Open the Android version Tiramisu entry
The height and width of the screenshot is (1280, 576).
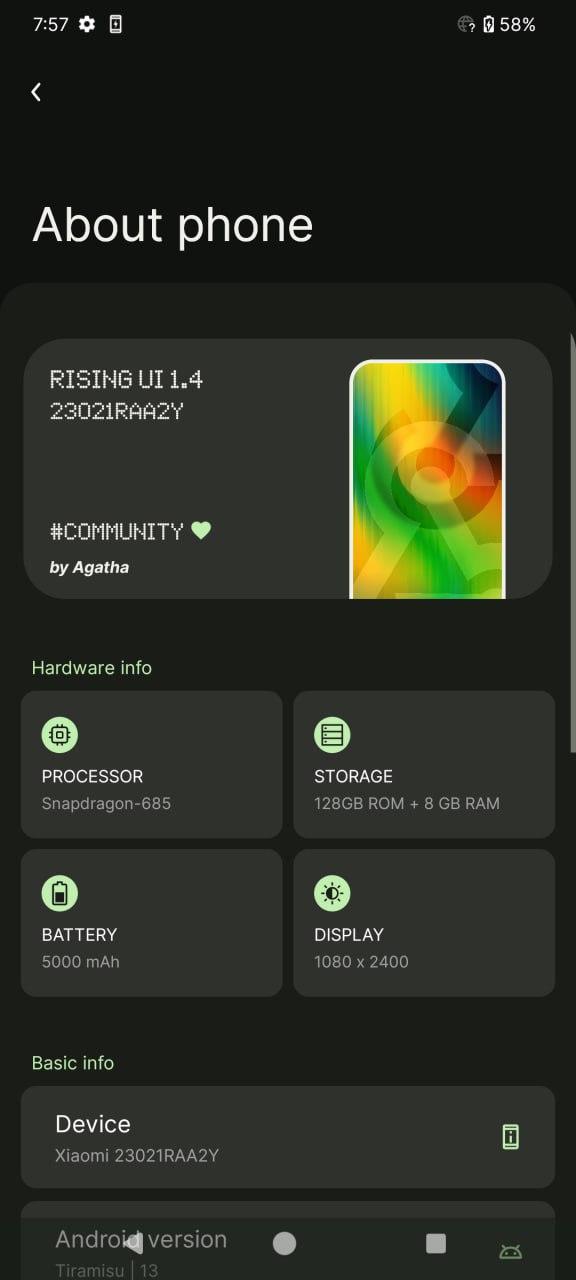pyautogui.click(x=288, y=1240)
